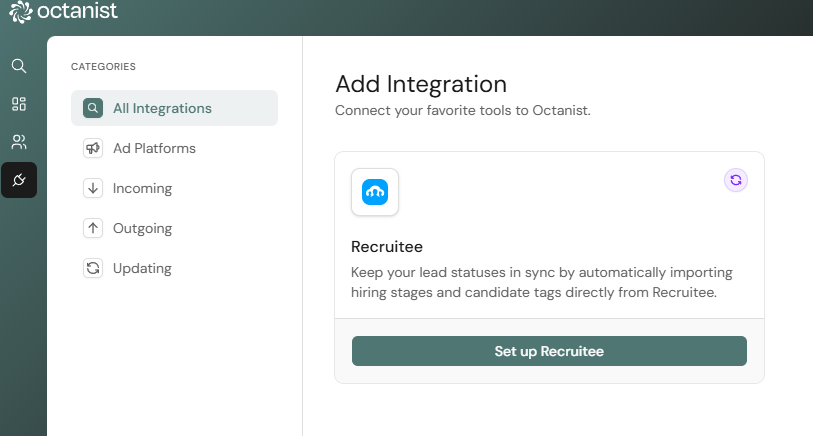Click the Ad Platforms megaphone icon
813x436 pixels.
pyautogui.click(x=93, y=148)
